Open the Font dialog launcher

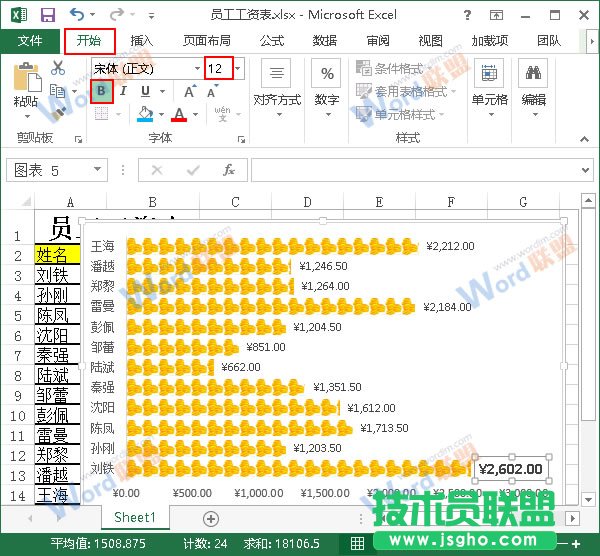(x=241, y=139)
